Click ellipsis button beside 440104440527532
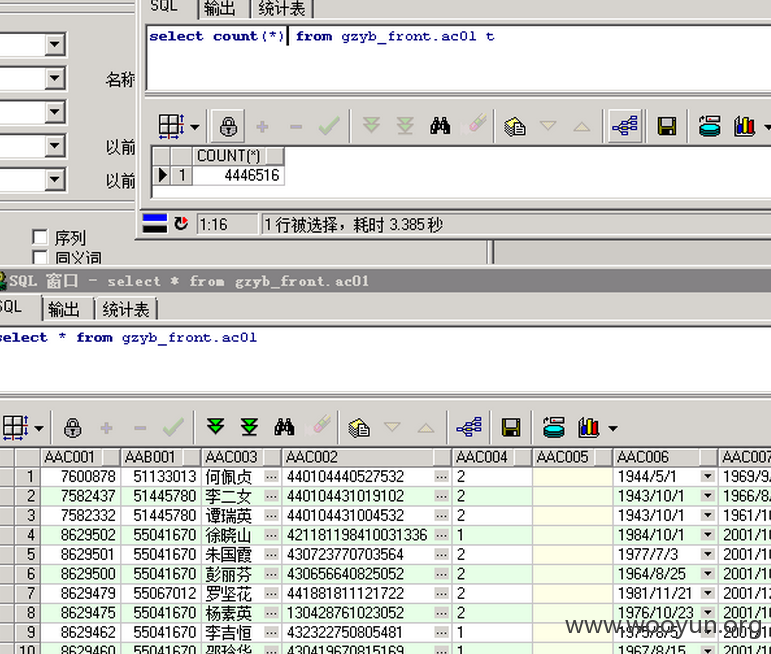 pyautogui.click(x=441, y=476)
